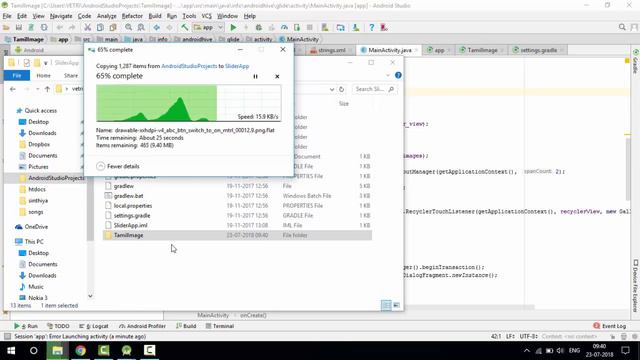Switch to the settings.gradle editor tab
The height and width of the screenshot is (360, 640).
pos(538,50)
